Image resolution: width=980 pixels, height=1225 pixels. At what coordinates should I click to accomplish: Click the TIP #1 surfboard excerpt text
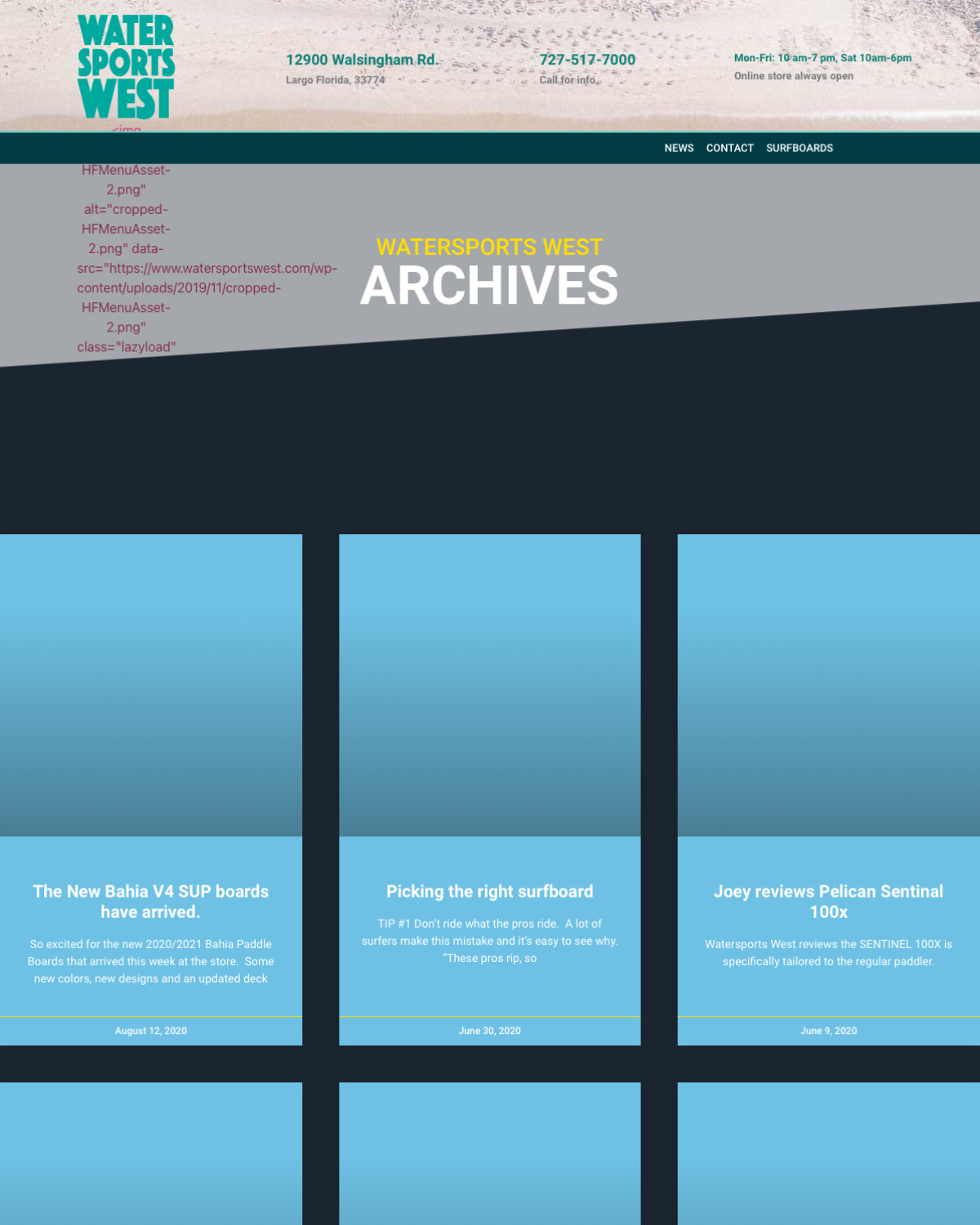click(490, 941)
